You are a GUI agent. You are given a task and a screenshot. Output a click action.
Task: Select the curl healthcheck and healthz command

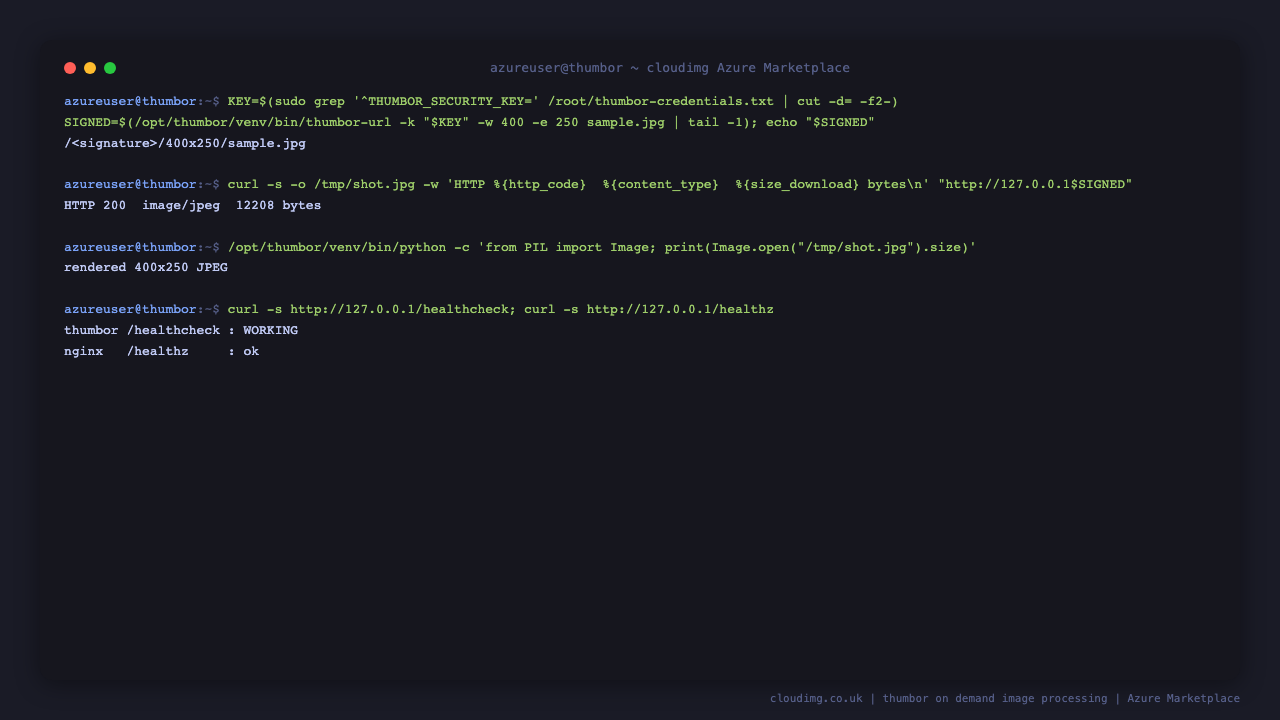501,310
